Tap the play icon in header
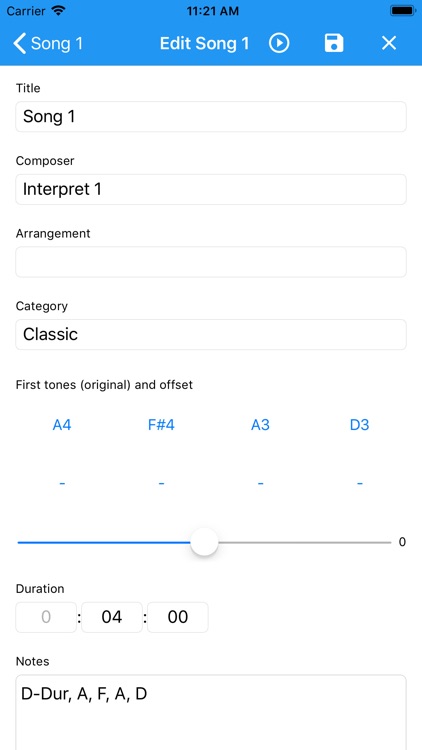Image resolution: width=422 pixels, height=750 pixels. (x=279, y=44)
